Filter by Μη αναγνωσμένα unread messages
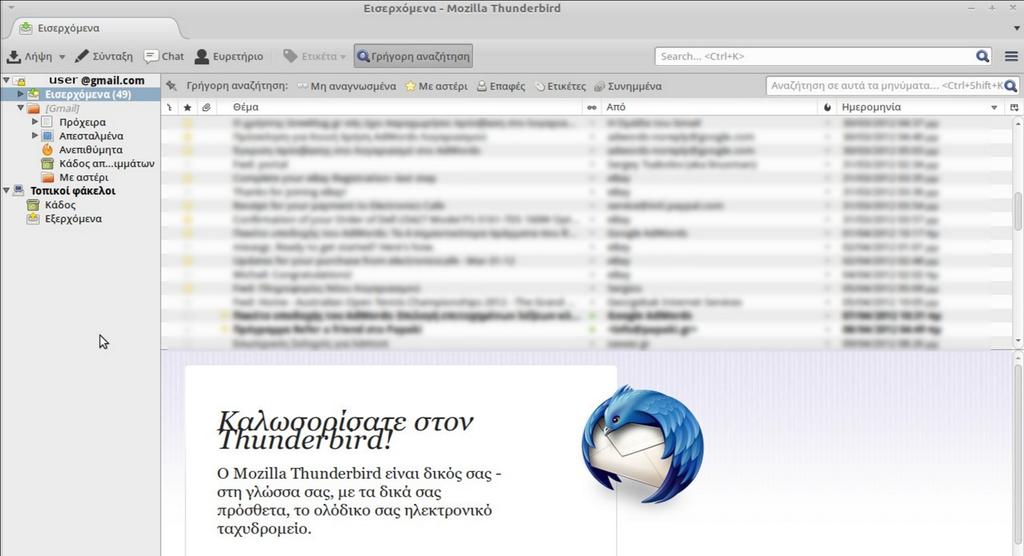The width and height of the screenshot is (1024, 556). tap(347, 86)
